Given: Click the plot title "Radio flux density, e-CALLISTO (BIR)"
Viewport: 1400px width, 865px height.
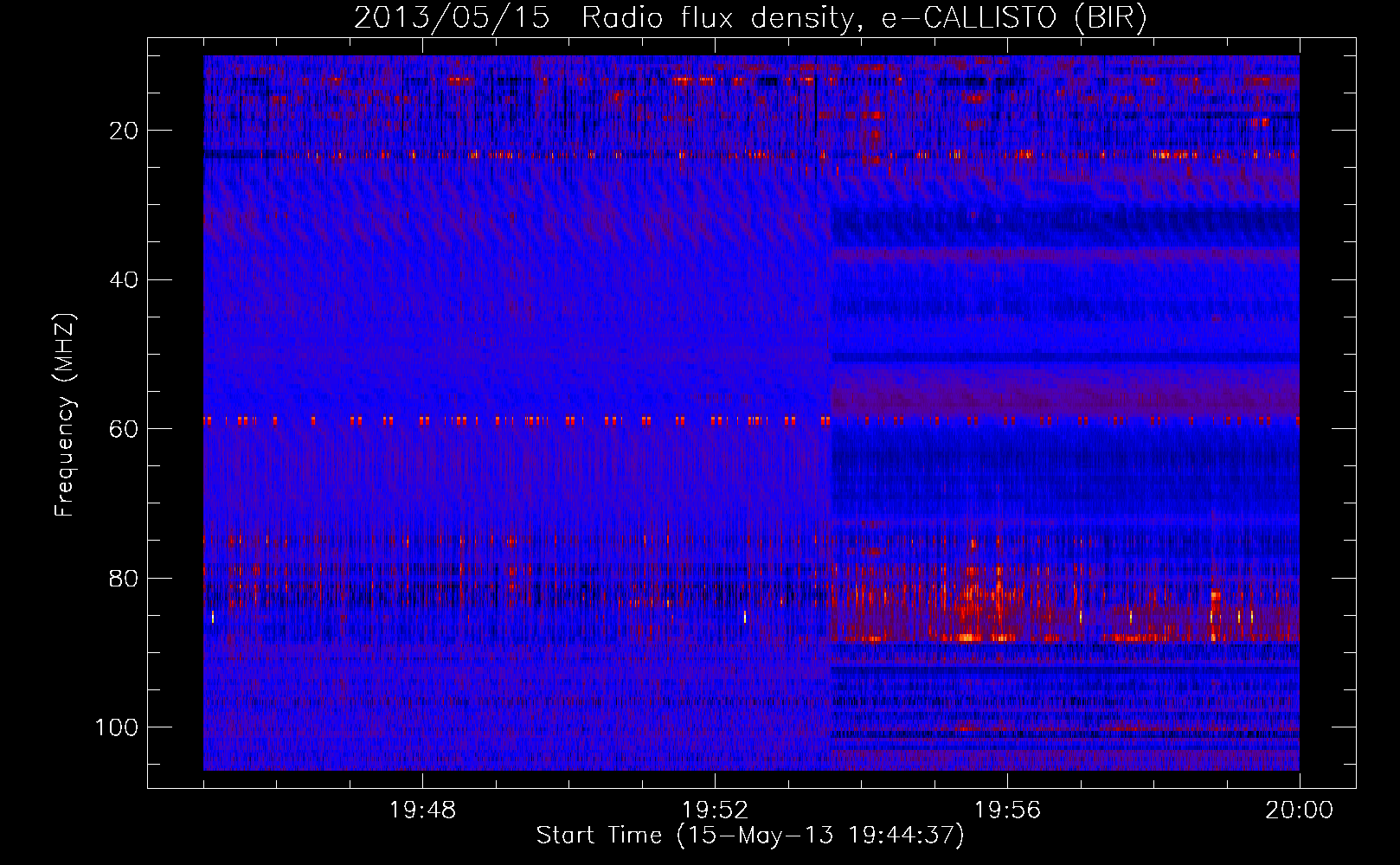Looking at the screenshot, I should pyautogui.click(x=864, y=18).
